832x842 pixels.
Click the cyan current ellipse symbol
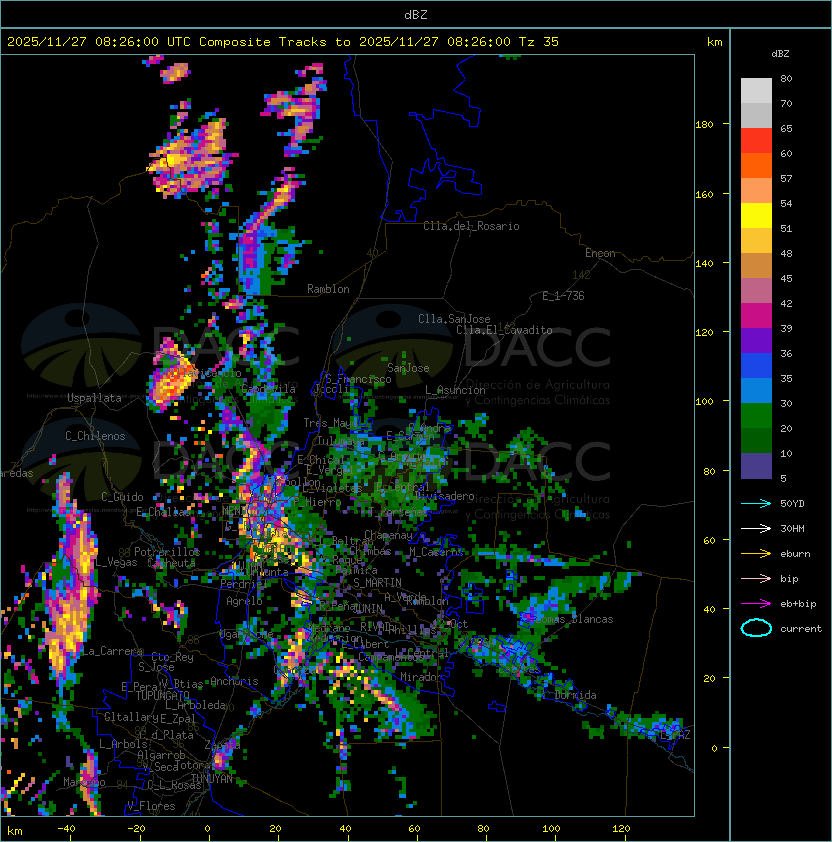coord(756,628)
